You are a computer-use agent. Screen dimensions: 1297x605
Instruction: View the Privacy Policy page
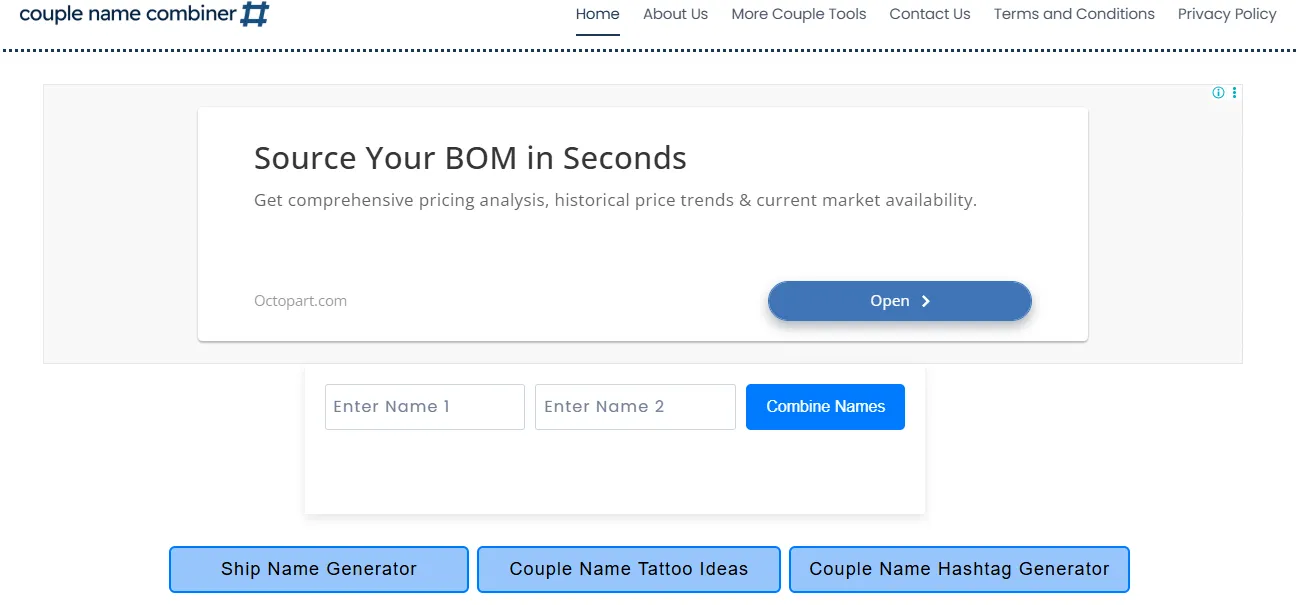coord(1226,14)
